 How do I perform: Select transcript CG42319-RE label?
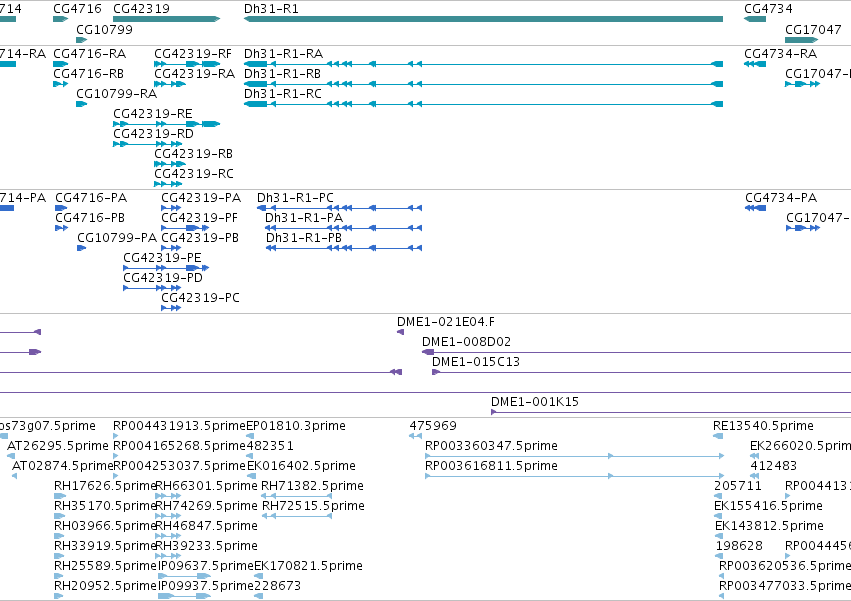click(153, 114)
